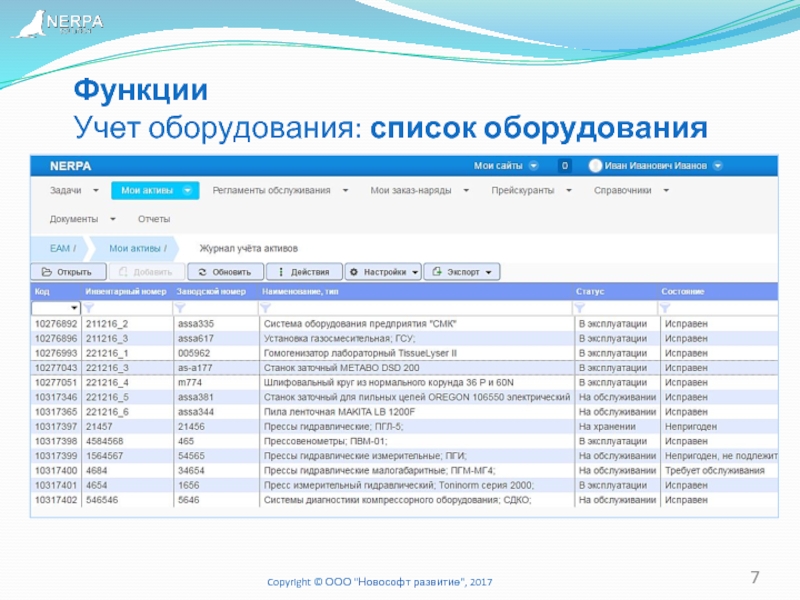Click the Открыть folder icon button
800x600 pixels.
pos(66,271)
